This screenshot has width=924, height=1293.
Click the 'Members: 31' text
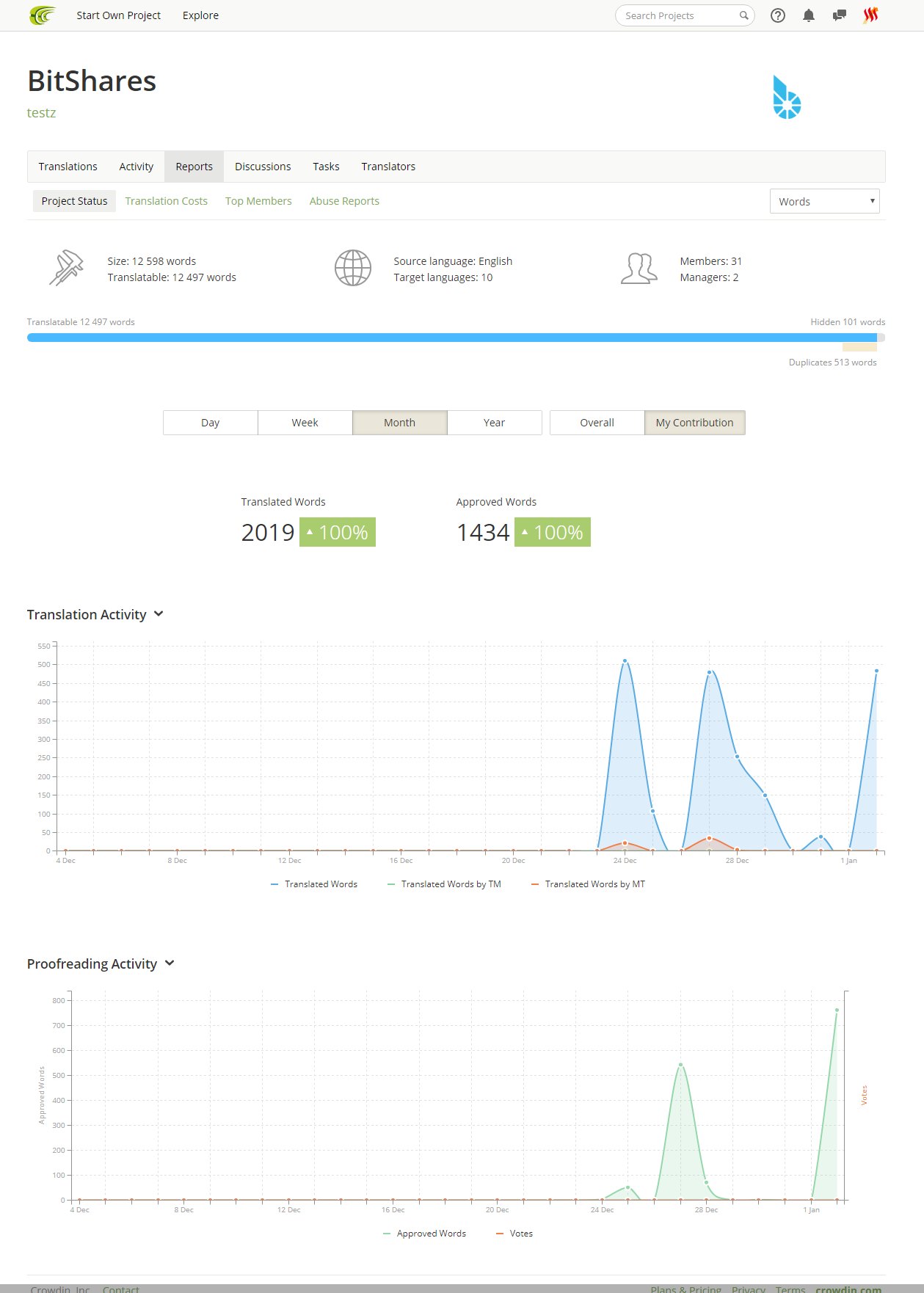pos(711,261)
